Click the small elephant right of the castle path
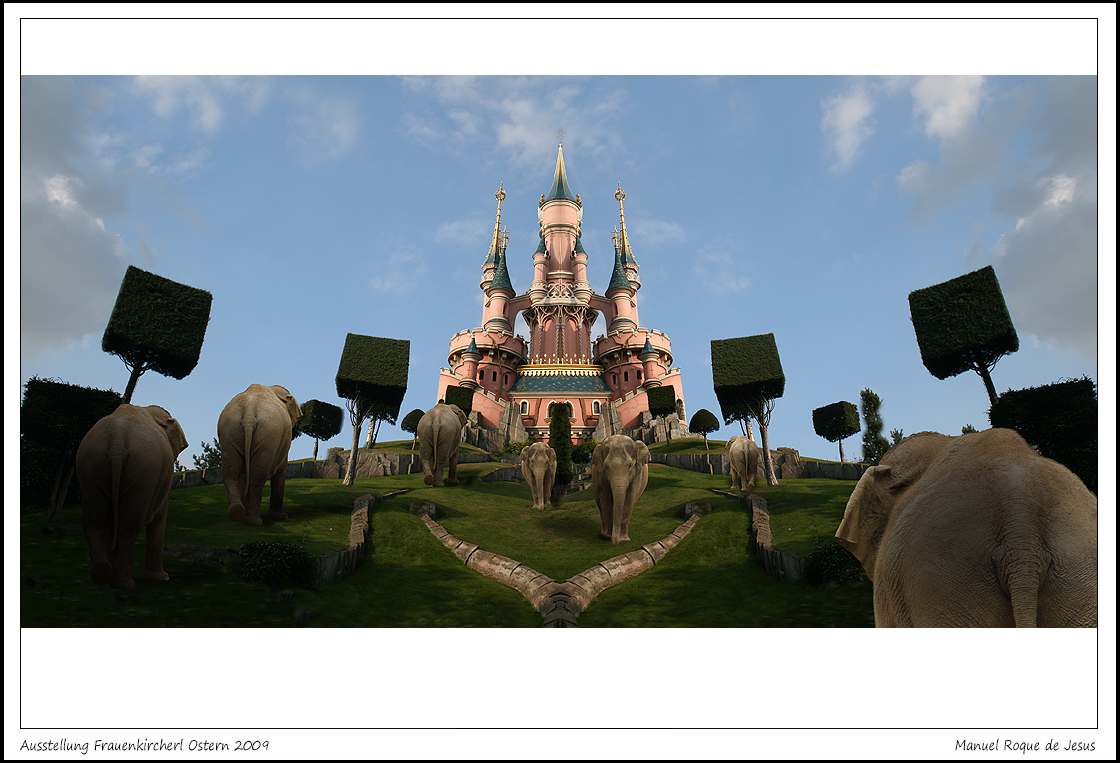The image size is (1120, 763). click(743, 461)
